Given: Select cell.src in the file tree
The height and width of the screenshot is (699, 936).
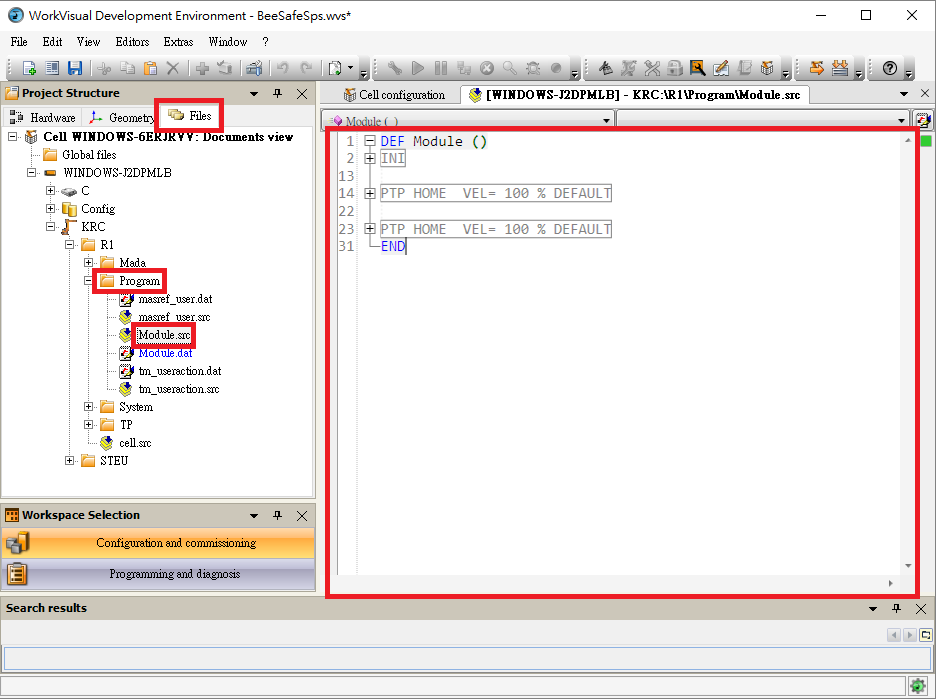Looking at the screenshot, I should [135, 443].
